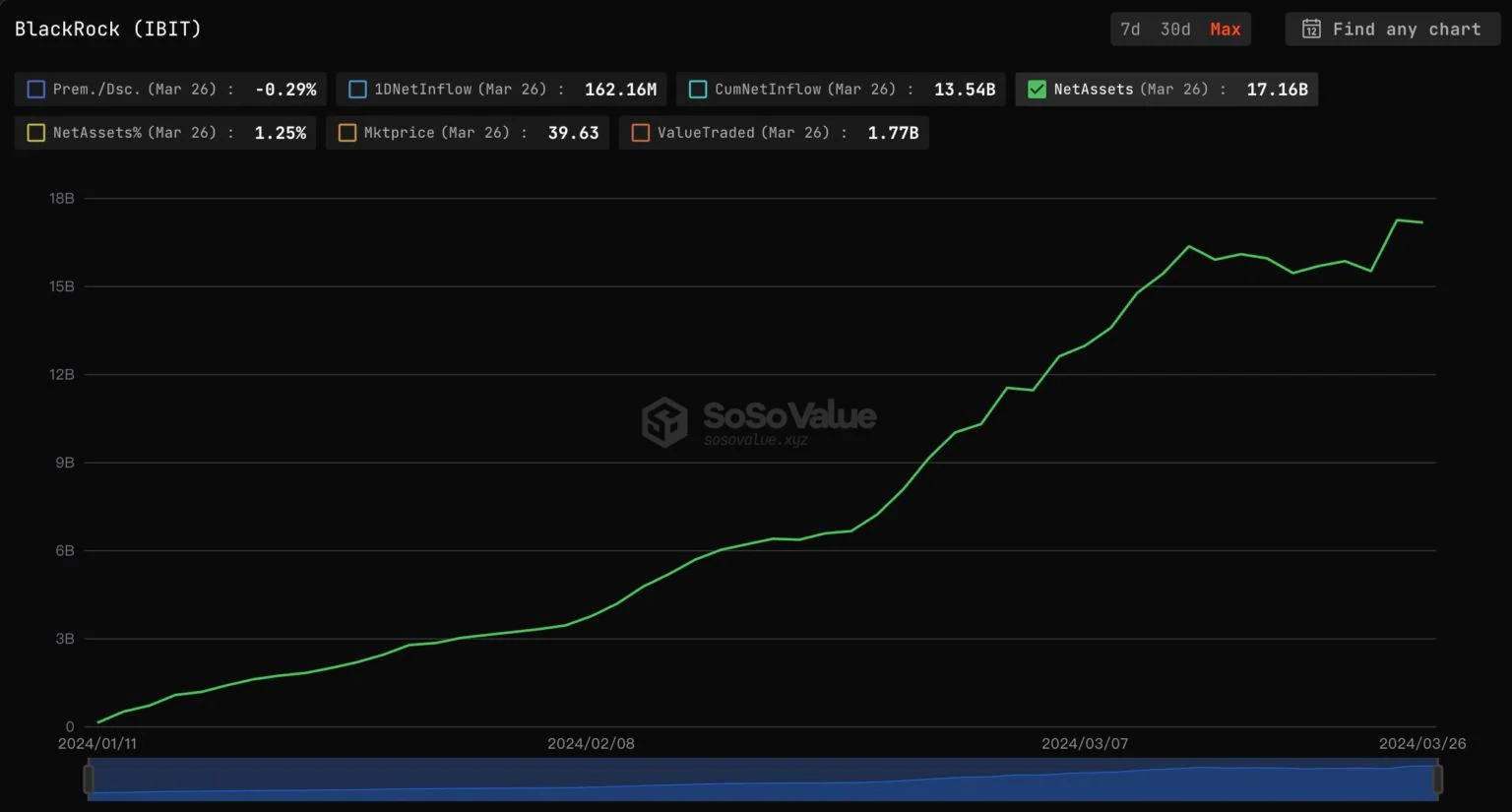Enable the CumNetInflow checkbox
The image size is (1512, 812).
(x=698, y=90)
